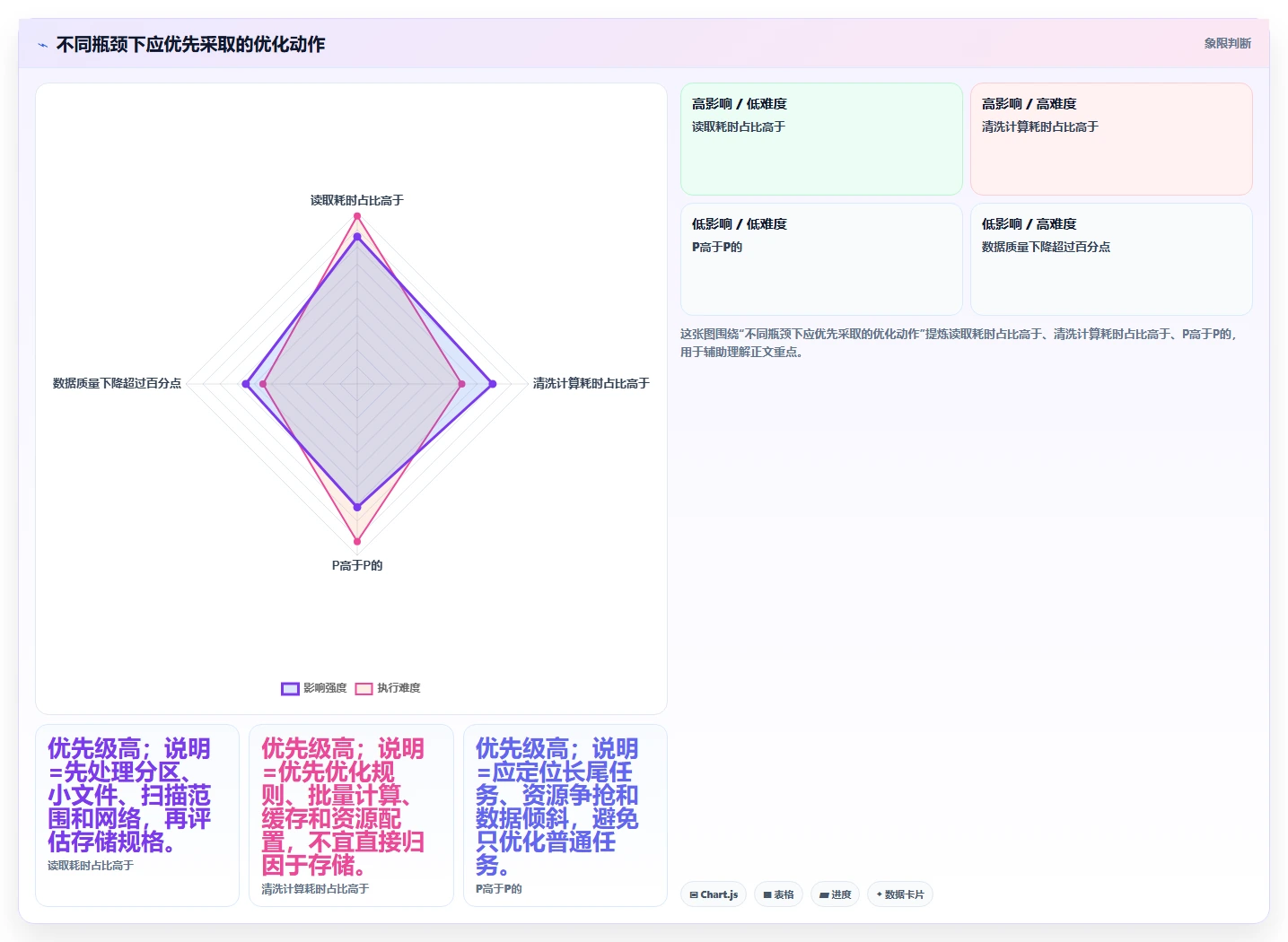
Task: Click the purple summary text about 先处理分区
Action: click(129, 795)
